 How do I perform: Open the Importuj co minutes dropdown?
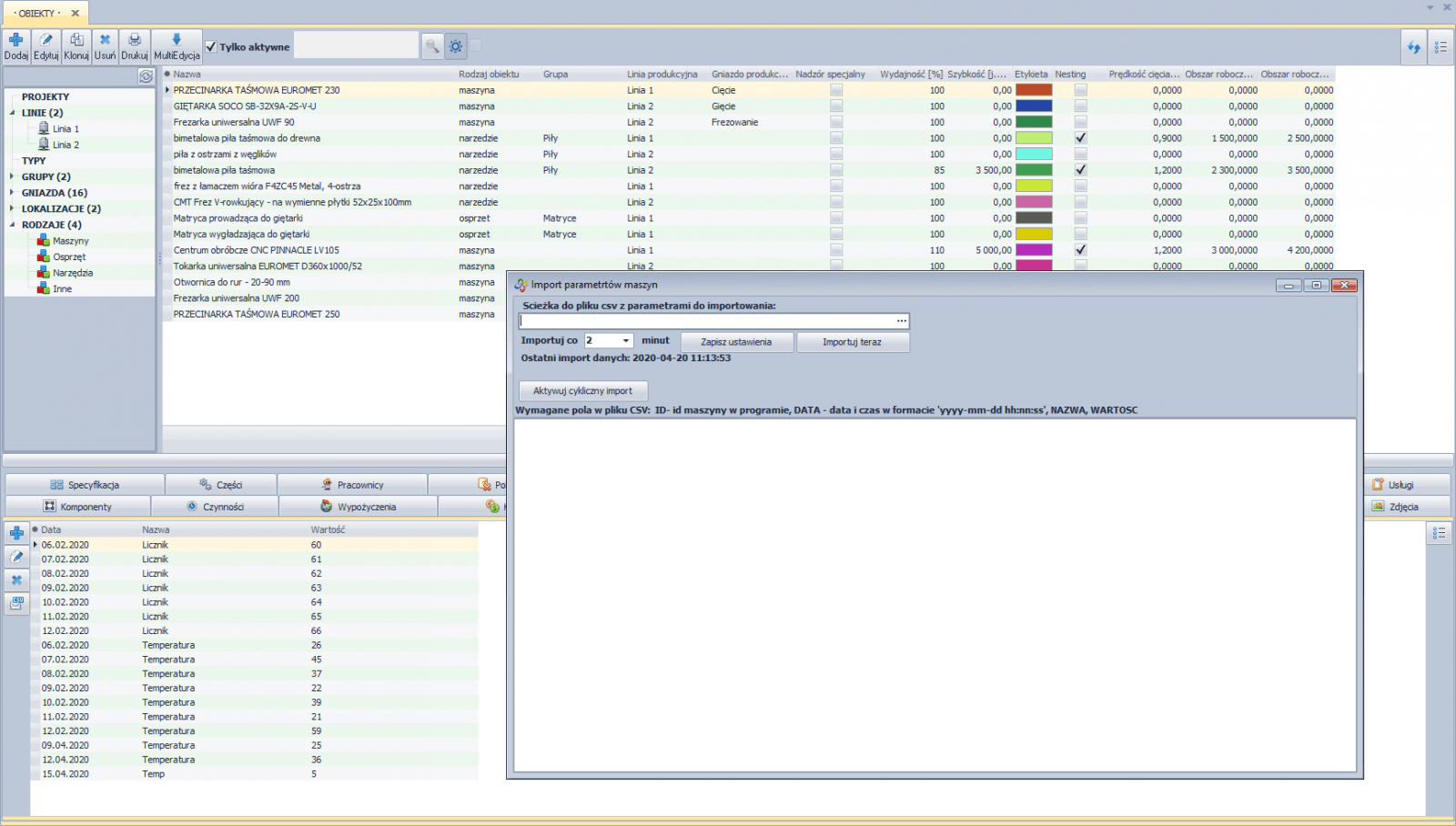point(626,340)
